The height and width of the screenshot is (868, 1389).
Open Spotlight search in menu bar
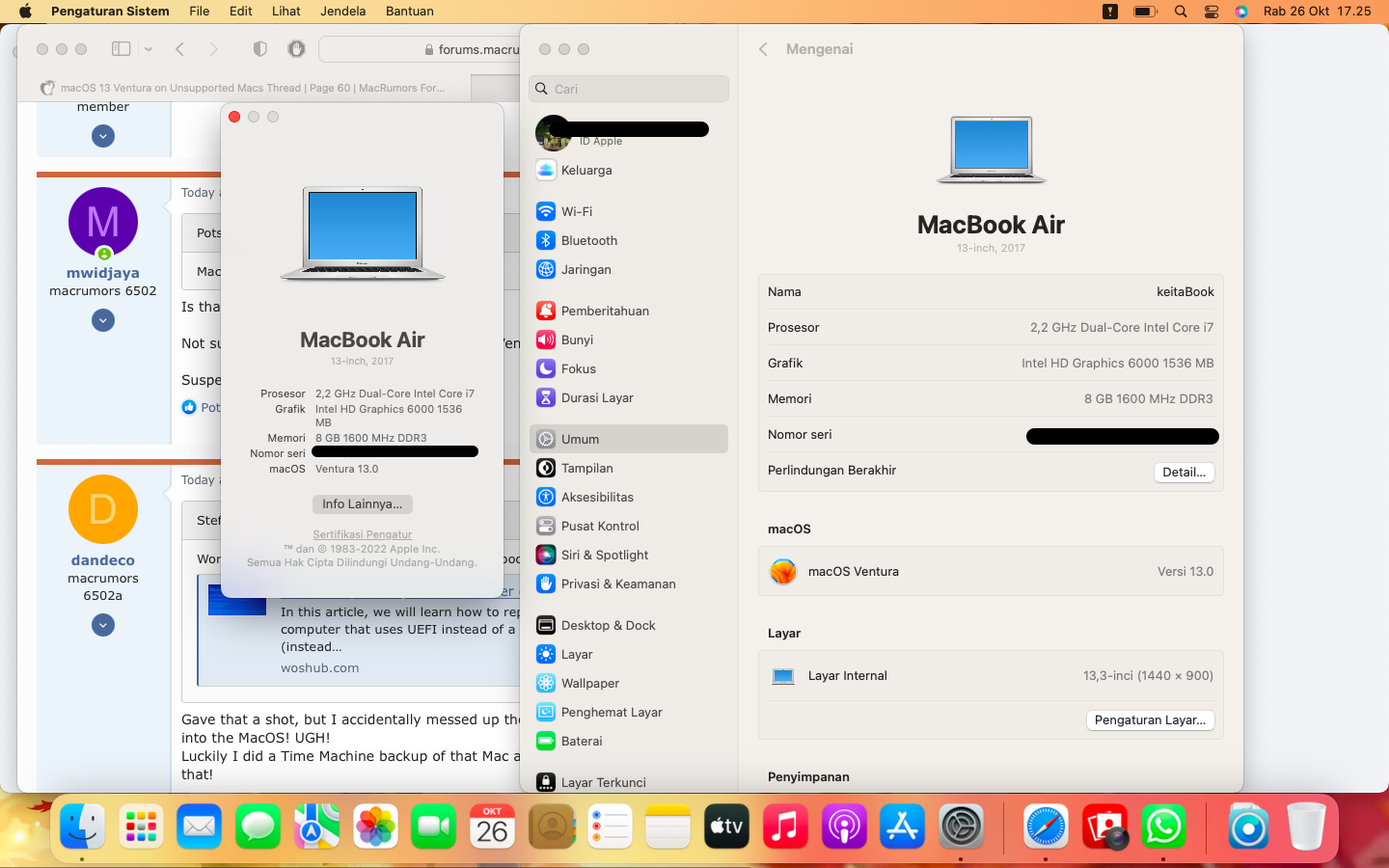click(1181, 12)
